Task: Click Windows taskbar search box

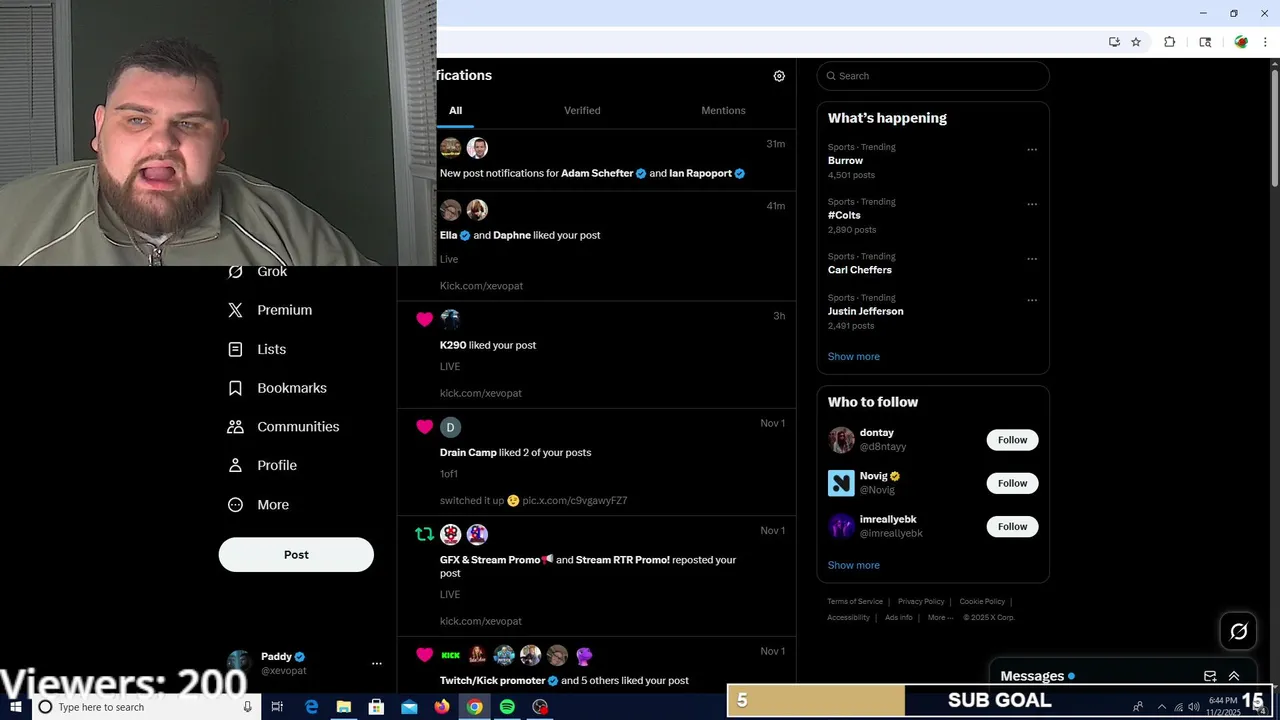Action: (146, 707)
